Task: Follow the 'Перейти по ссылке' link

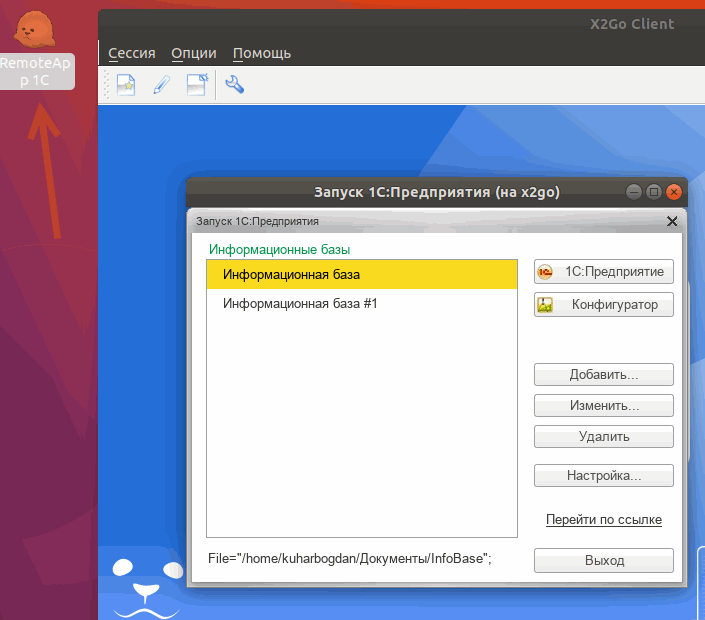Action: pyautogui.click(x=604, y=520)
